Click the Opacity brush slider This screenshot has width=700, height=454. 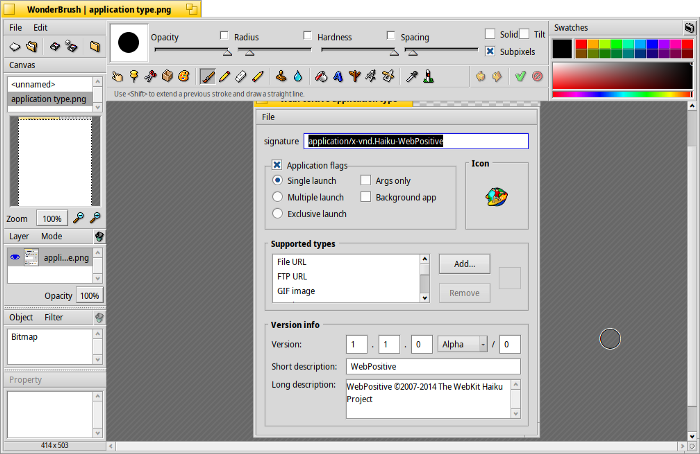(x=192, y=50)
